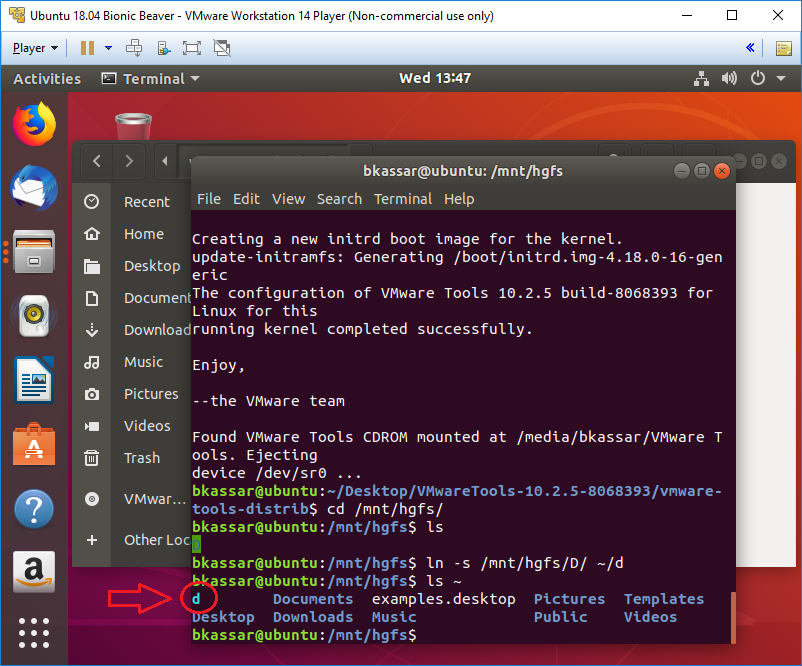
Task: Launch Amazon from the dock
Action: tap(34, 572)
